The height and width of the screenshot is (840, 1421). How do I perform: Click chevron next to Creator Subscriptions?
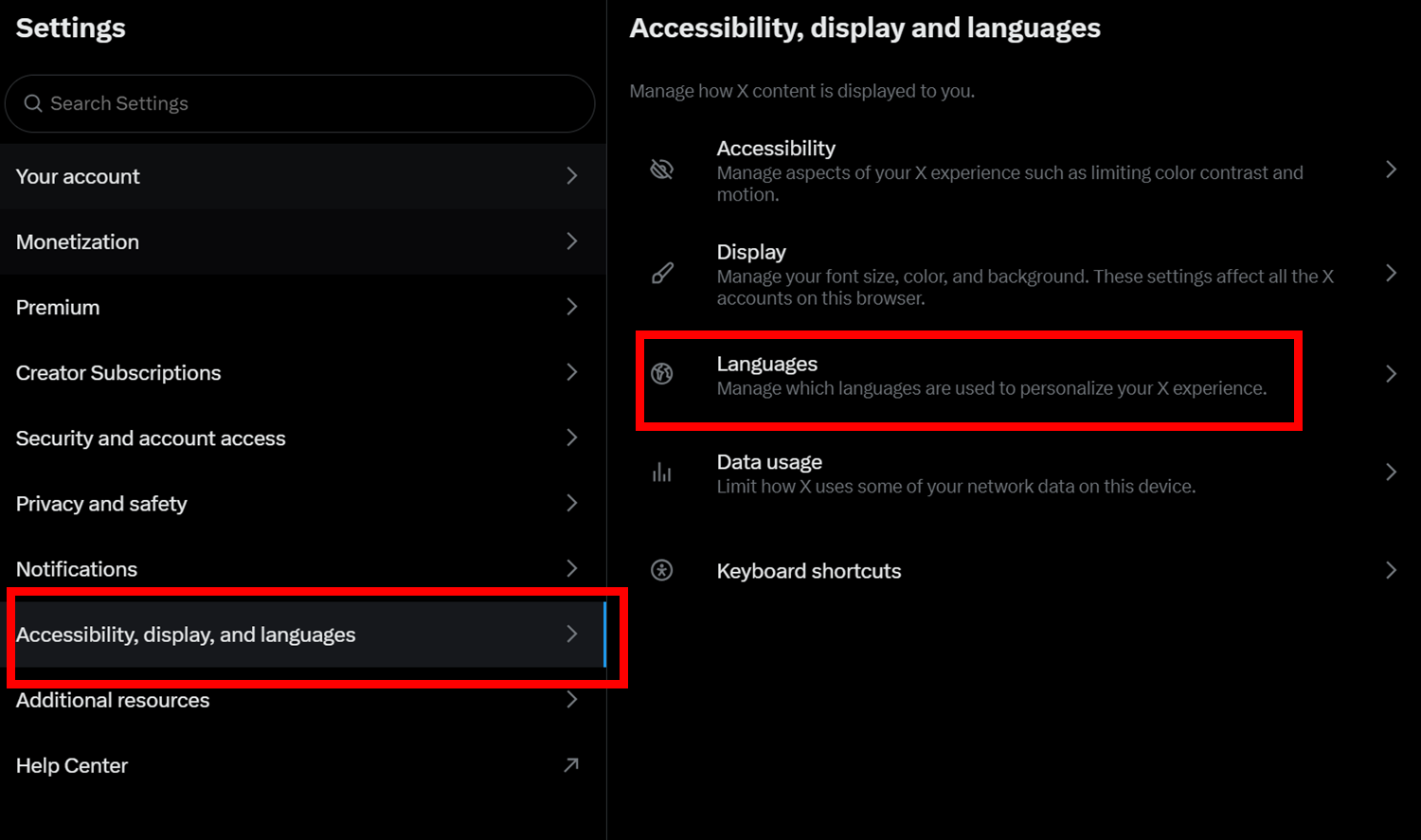(x=571, y=372)
